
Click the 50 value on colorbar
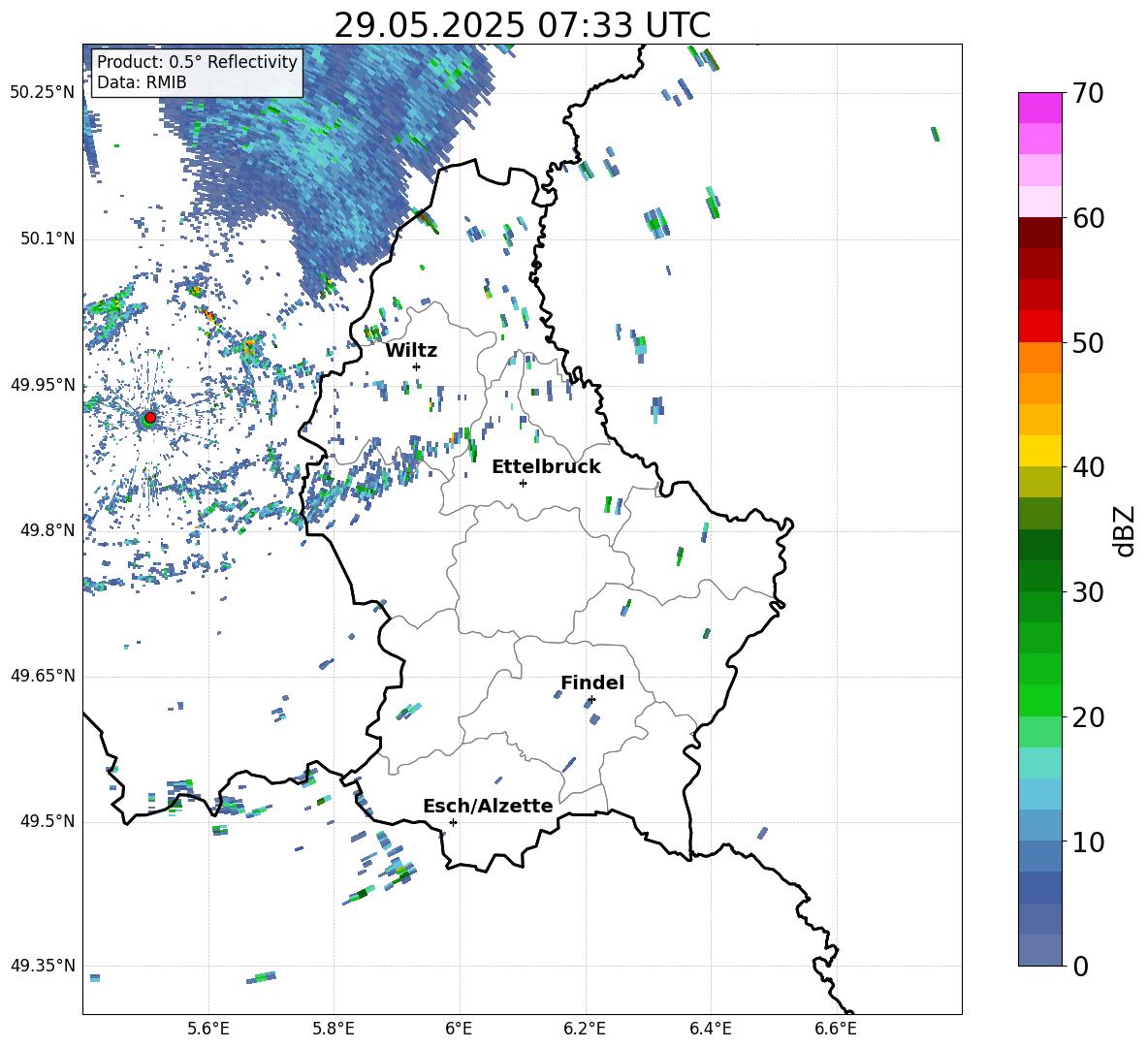click(x=1087, y=342)
